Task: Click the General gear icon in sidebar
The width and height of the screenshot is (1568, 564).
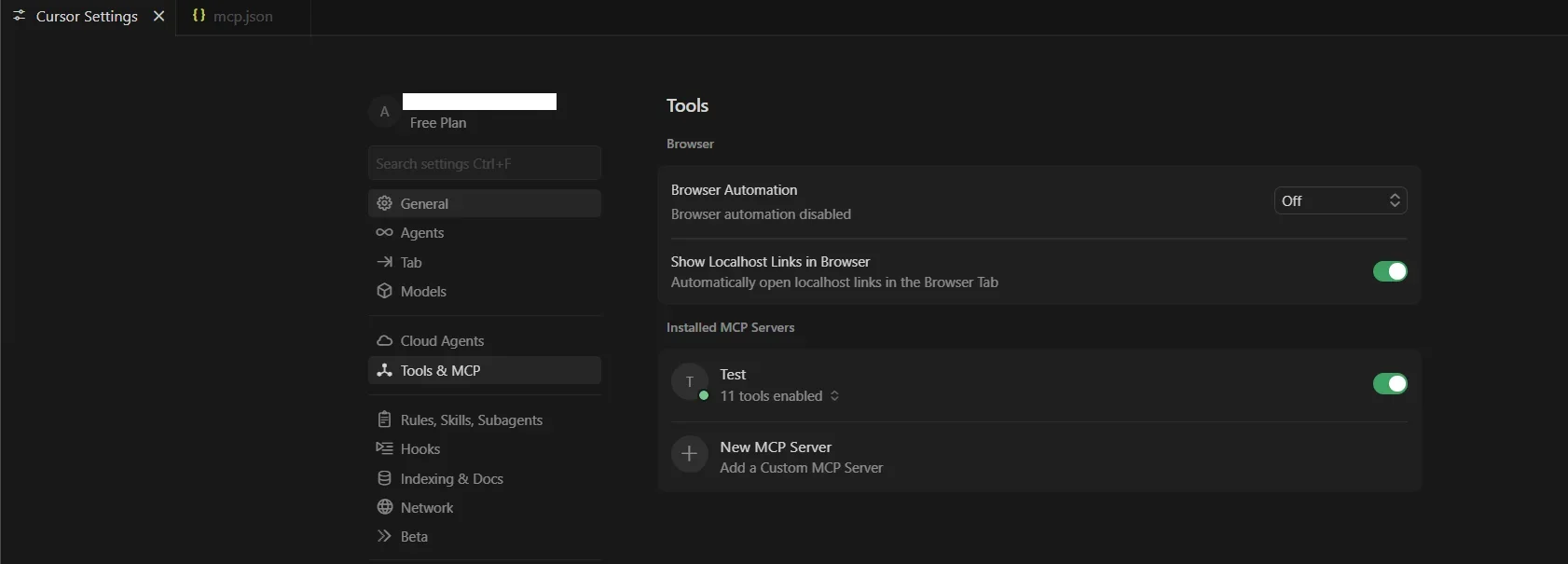Action: pos(384,203)
